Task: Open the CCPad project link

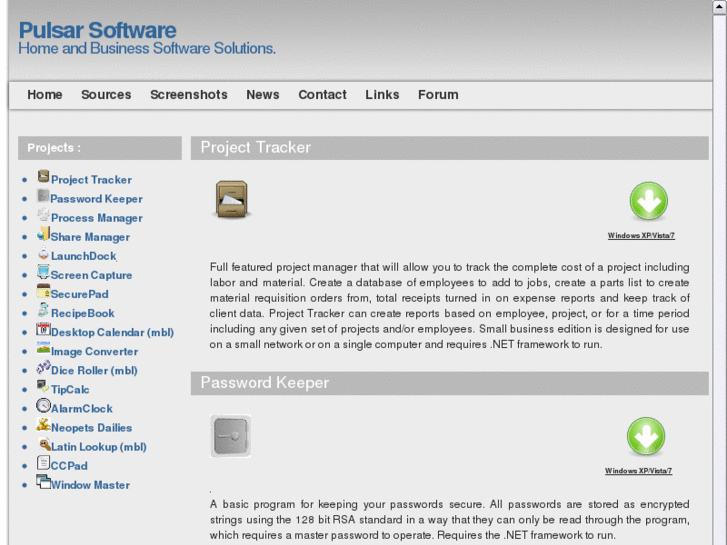Action: pos(69,466)
